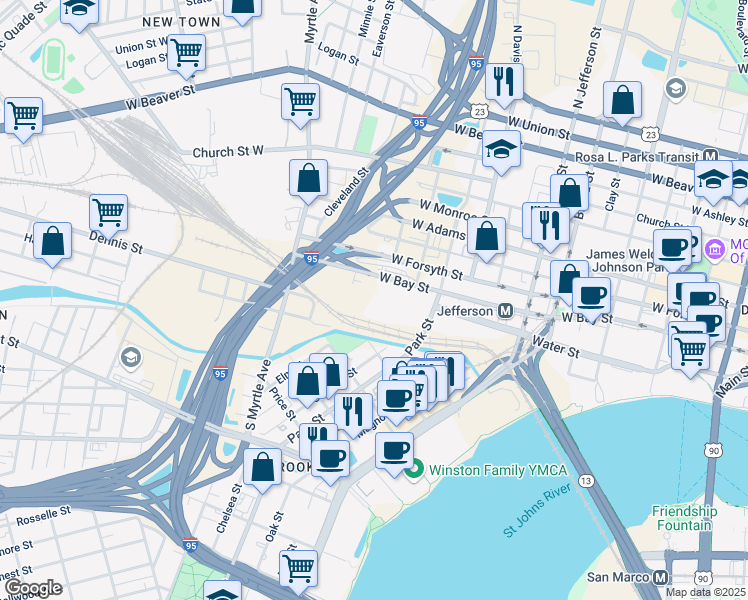Click the Route 13 shield on the bridge
748x600 pixels.
(586, 481)
